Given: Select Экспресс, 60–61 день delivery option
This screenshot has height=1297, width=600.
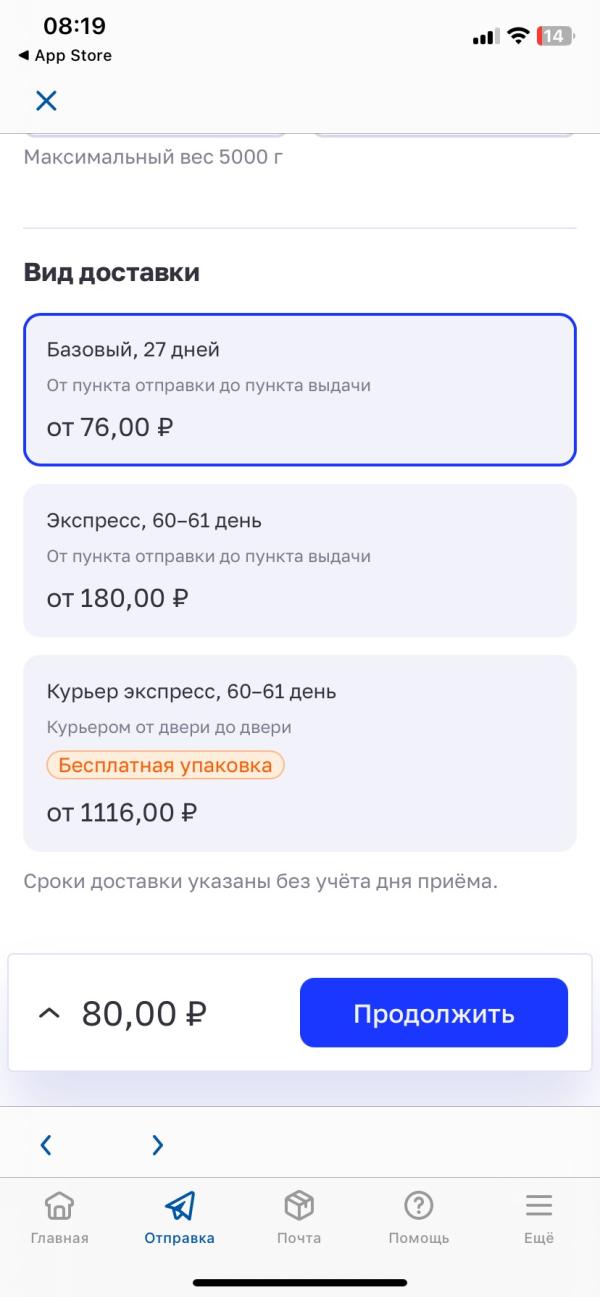Looking at the screenshot, I should [x=300, y=560].
